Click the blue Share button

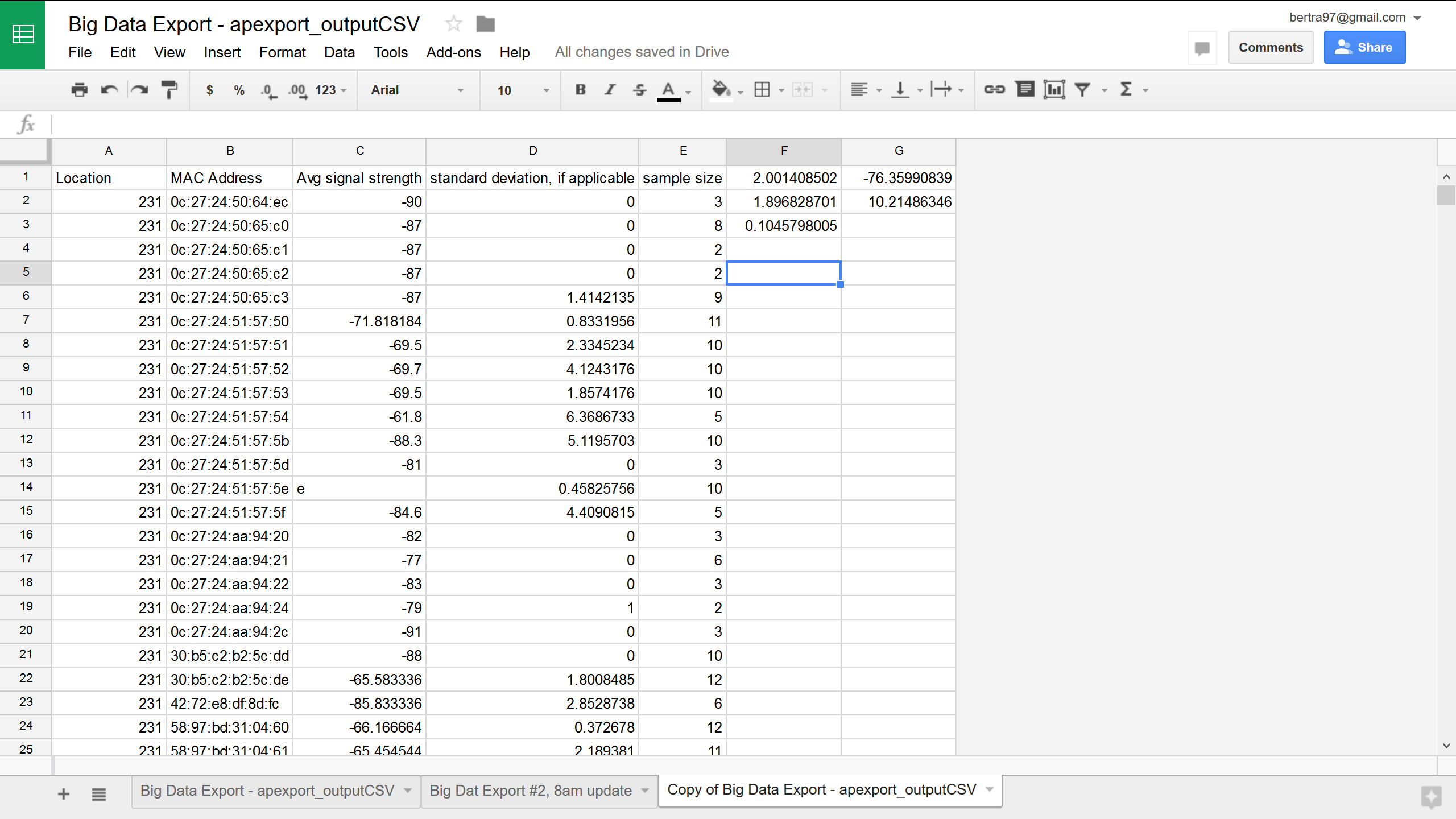(1364, 47)
